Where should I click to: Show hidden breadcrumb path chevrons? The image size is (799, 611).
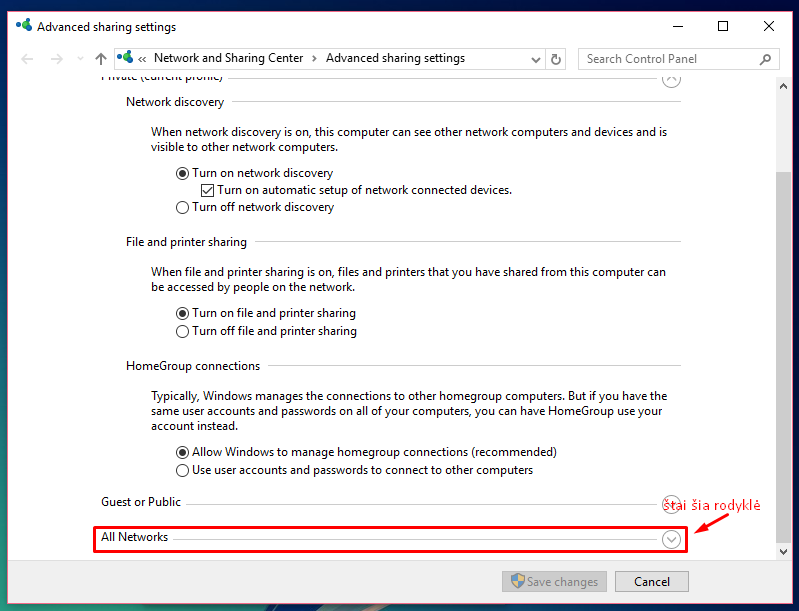coord(142,59)
